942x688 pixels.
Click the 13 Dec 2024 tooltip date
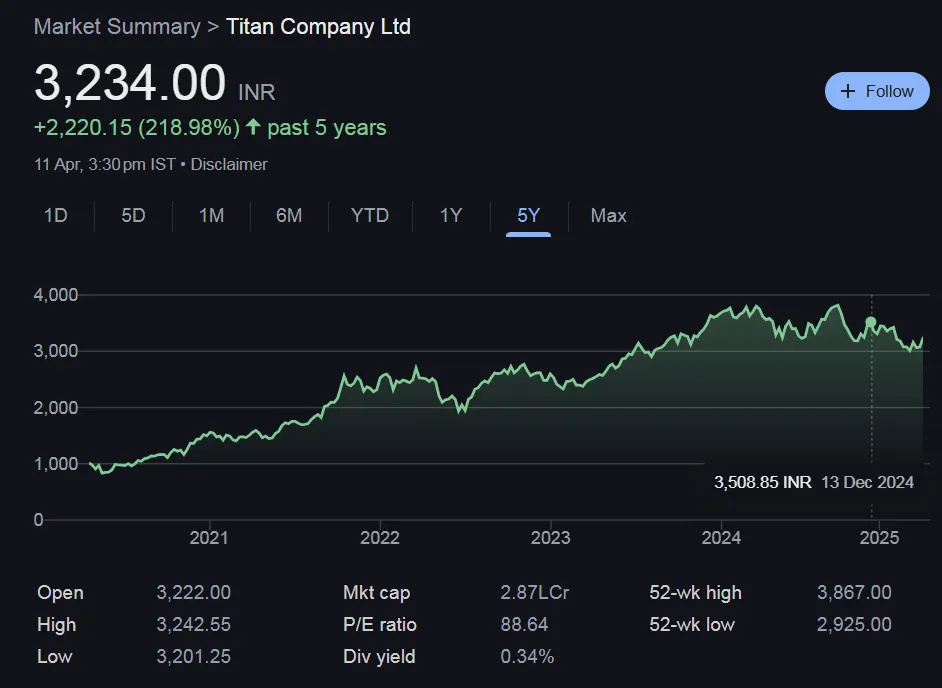click(868, 483)
